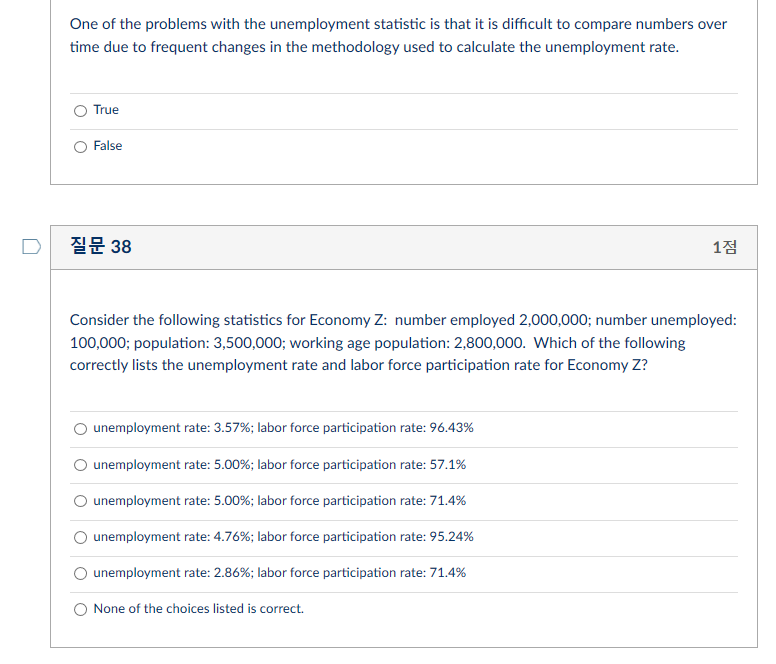This screenshot has width=776, height=664.
Task: Choose the radio button for 4.76% unemployment
Action: [x=80, y=537]
